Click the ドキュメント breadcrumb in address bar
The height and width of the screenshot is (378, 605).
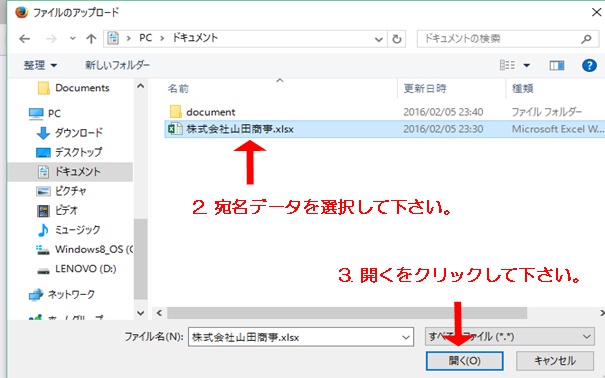pyautogui.click(x=194, y=38)
